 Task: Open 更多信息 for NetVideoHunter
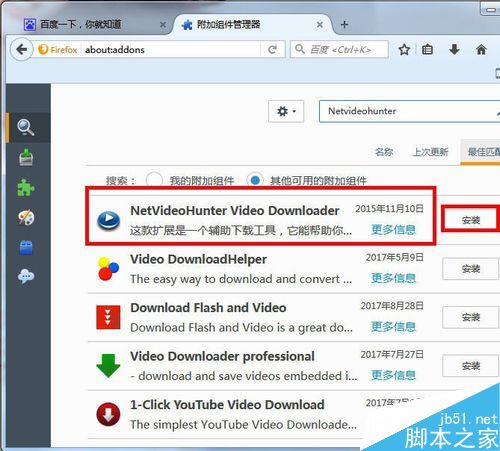click(x=393, y=230)
